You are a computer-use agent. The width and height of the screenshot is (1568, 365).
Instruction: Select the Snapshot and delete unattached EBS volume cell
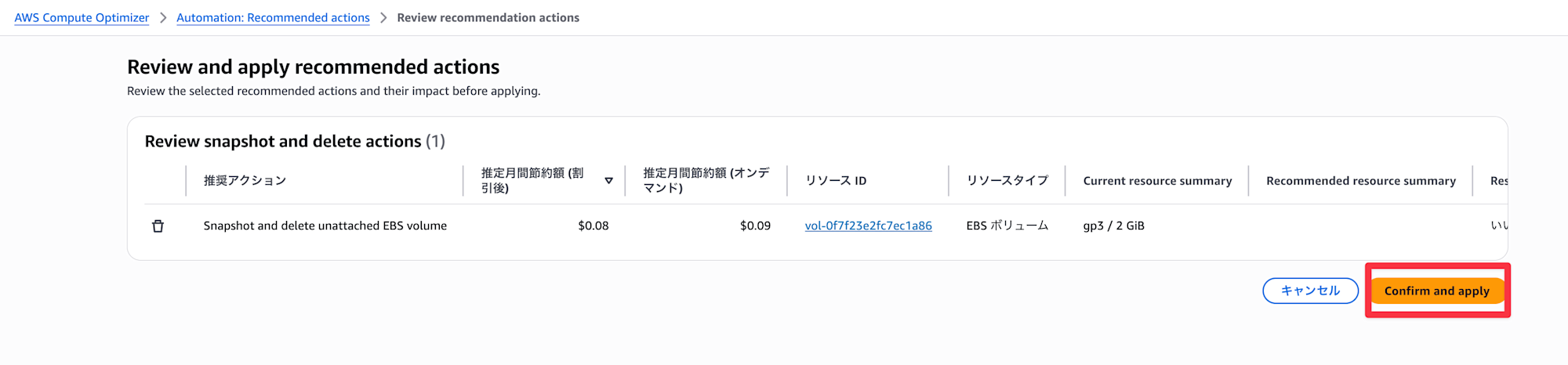click(325, 226)
